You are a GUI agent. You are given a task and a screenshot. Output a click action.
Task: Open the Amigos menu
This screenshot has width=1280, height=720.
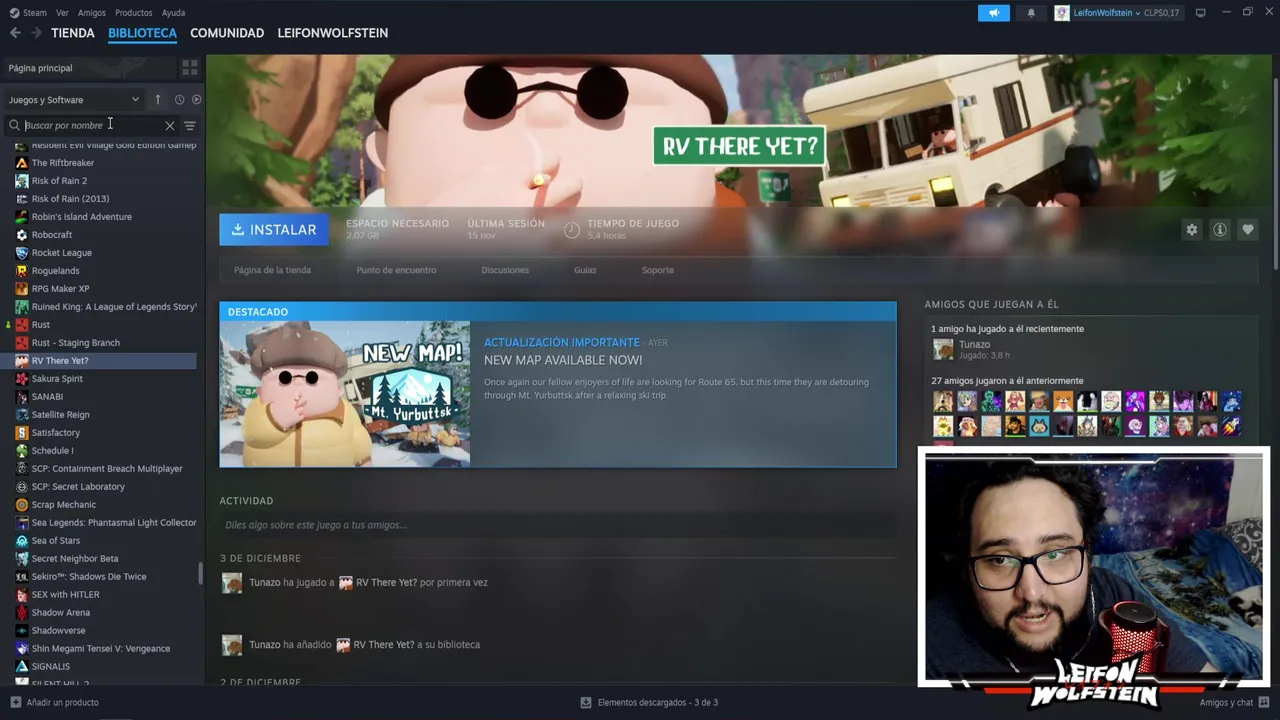click(92, 13)
